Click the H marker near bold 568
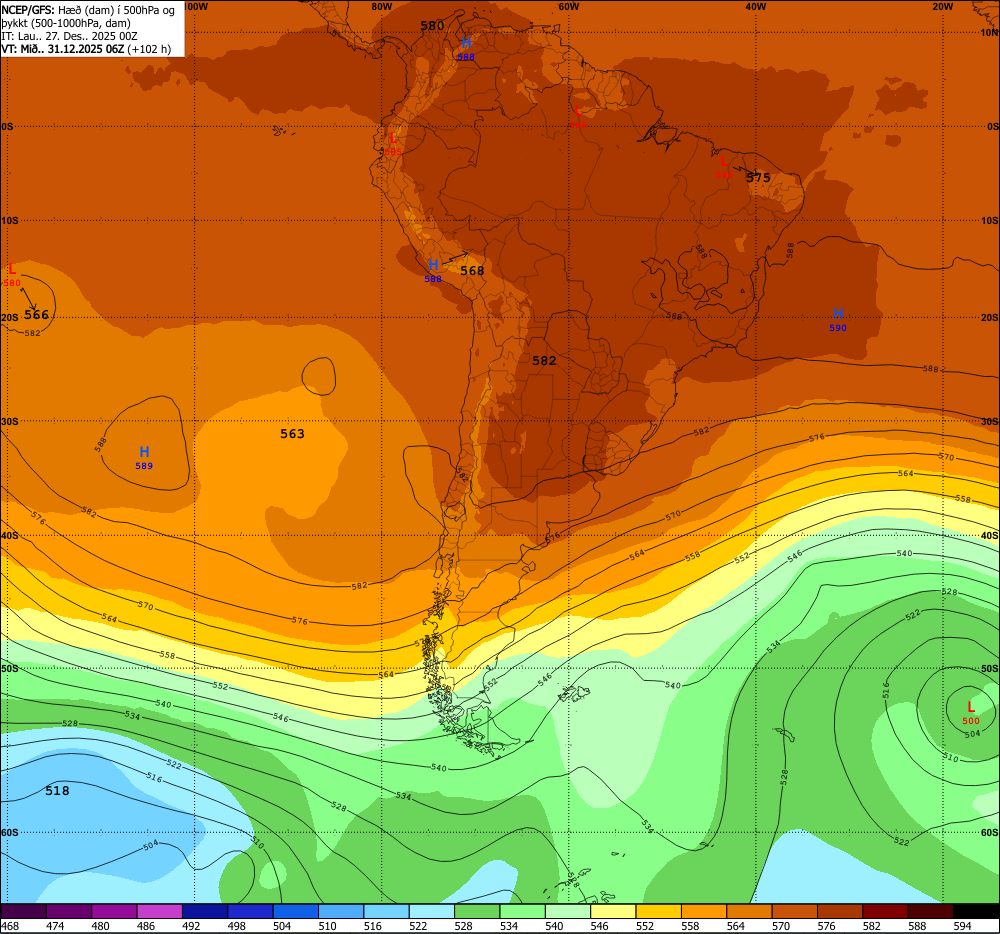The image size is (1000, 934). (x=433, y=265)
